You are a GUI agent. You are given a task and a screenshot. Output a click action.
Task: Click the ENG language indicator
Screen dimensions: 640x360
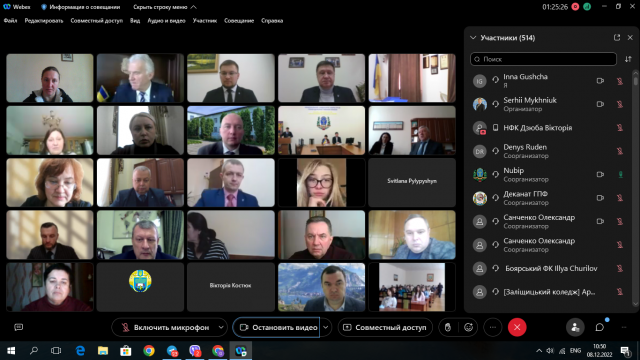(575, 351)
